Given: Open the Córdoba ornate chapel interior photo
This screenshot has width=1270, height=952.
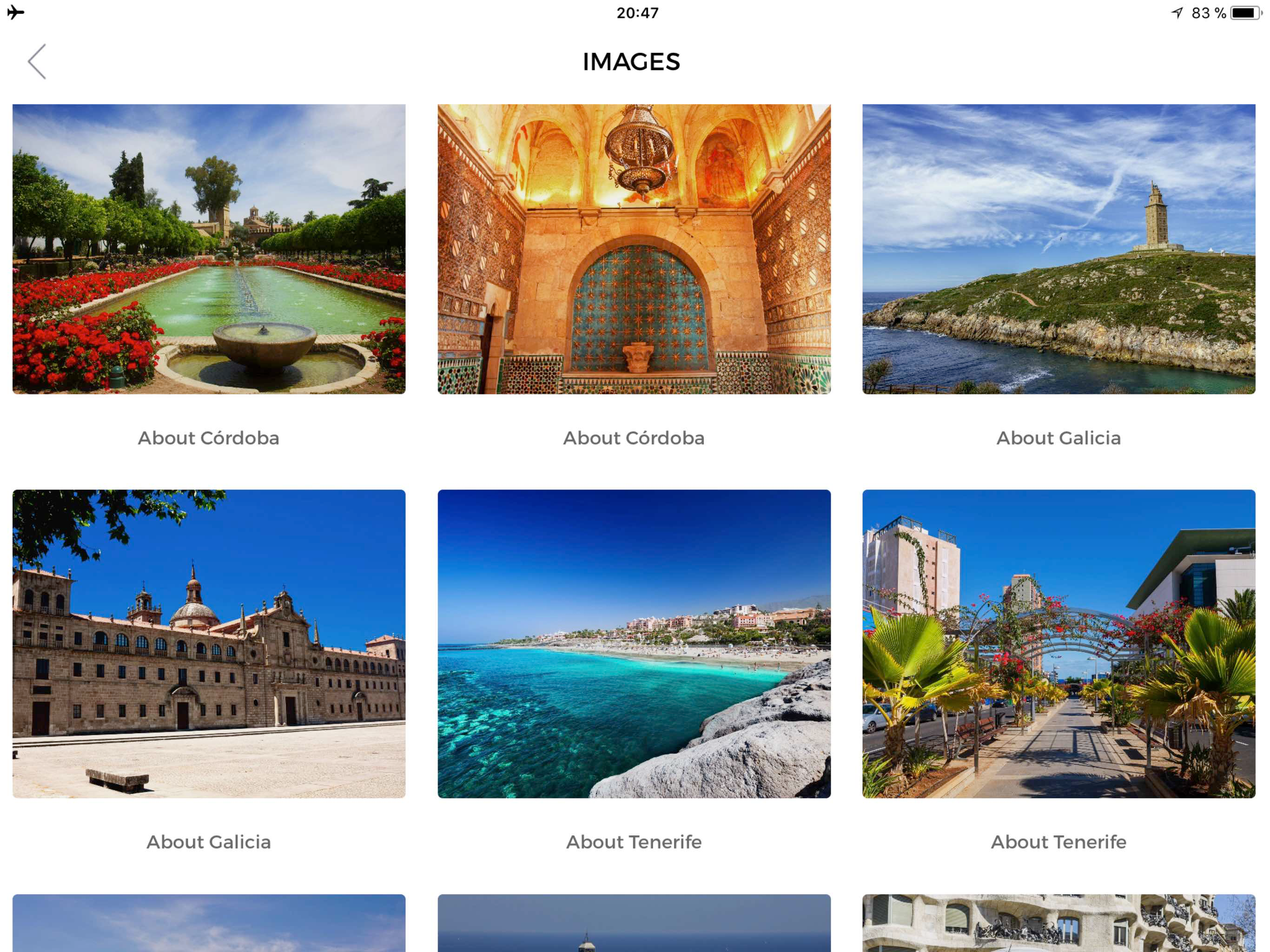Looking at the screenshot, I should point(634,249).
